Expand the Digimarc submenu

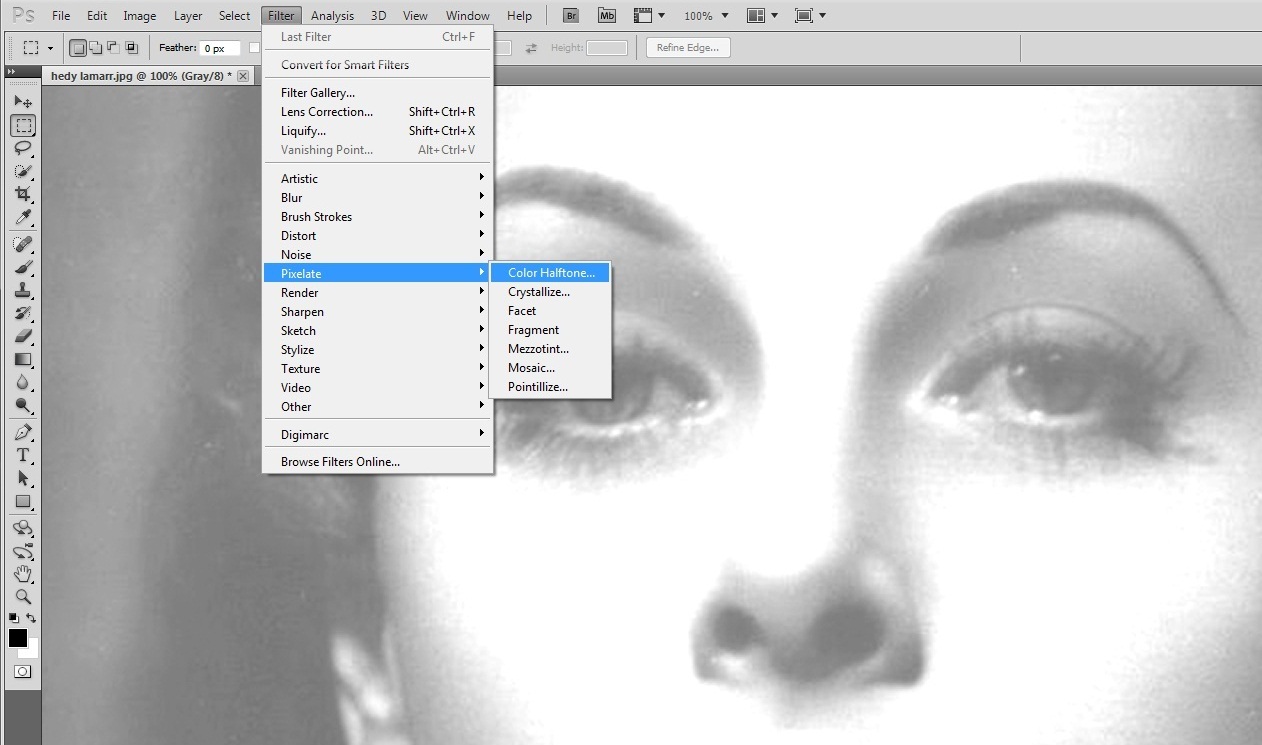pyautogui.click(x=378, y=435)
